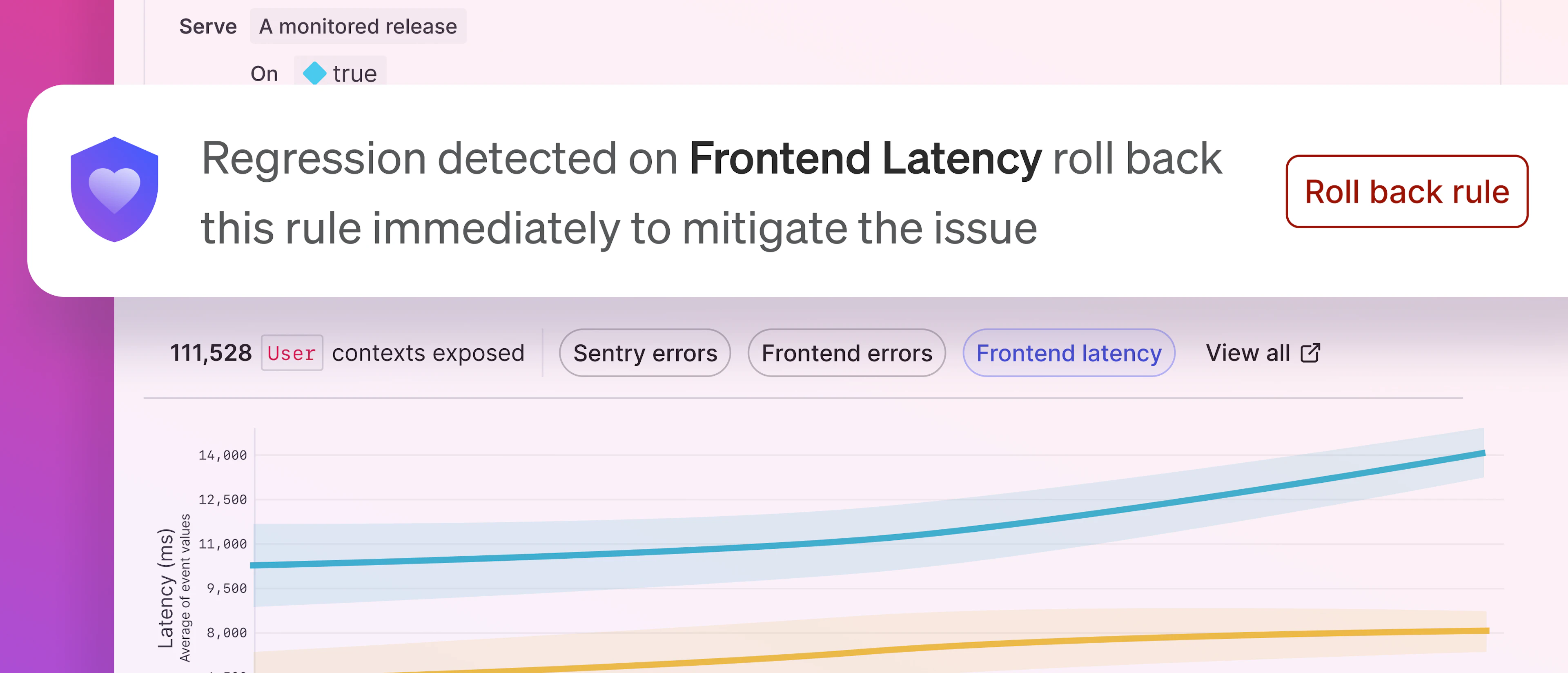The width and height of the screenshot is (1568, 673).
Task: Click the 14,000 y-axis label
Action: [223, 455]
